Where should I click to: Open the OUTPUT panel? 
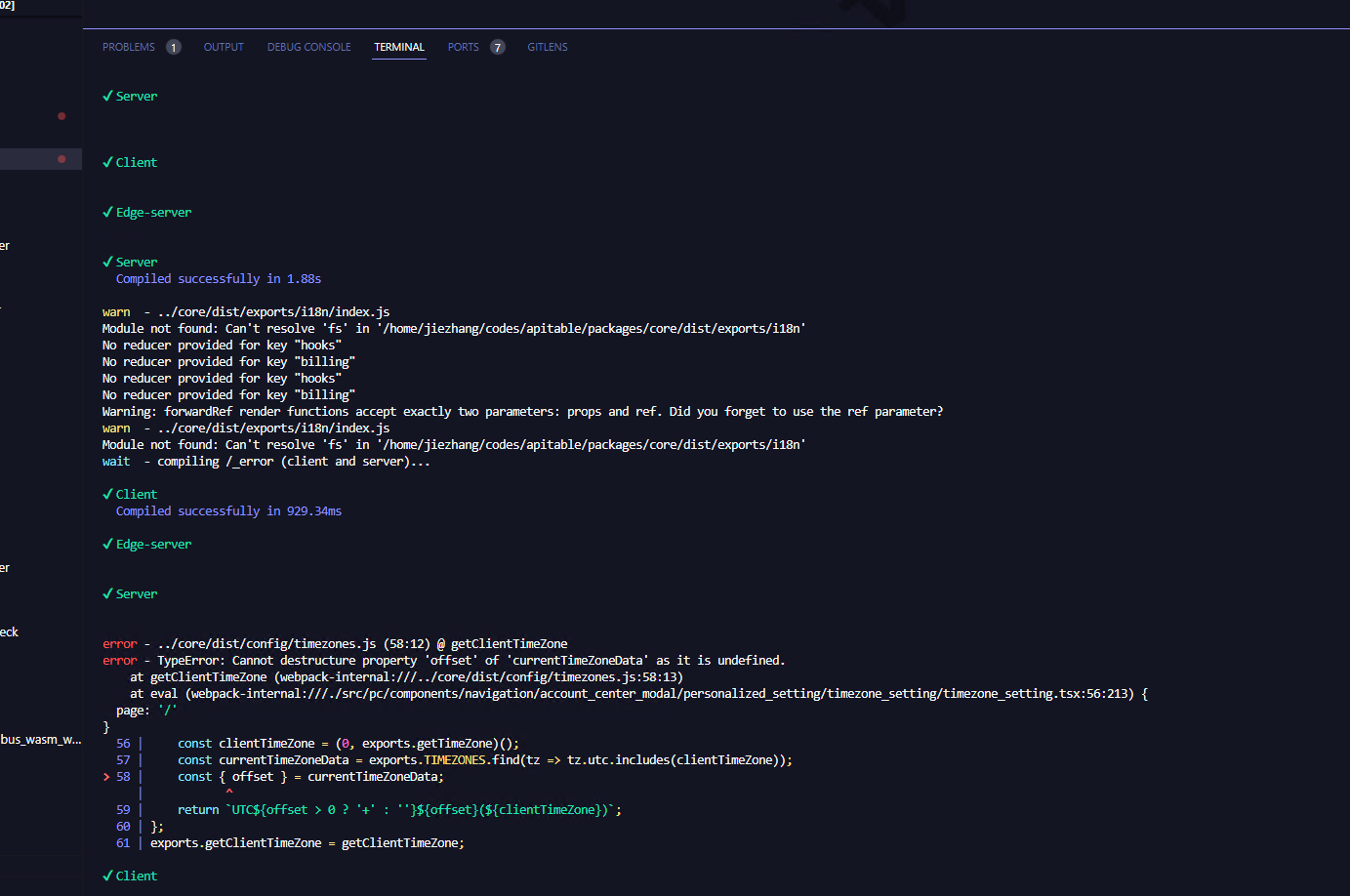(223, 46)
